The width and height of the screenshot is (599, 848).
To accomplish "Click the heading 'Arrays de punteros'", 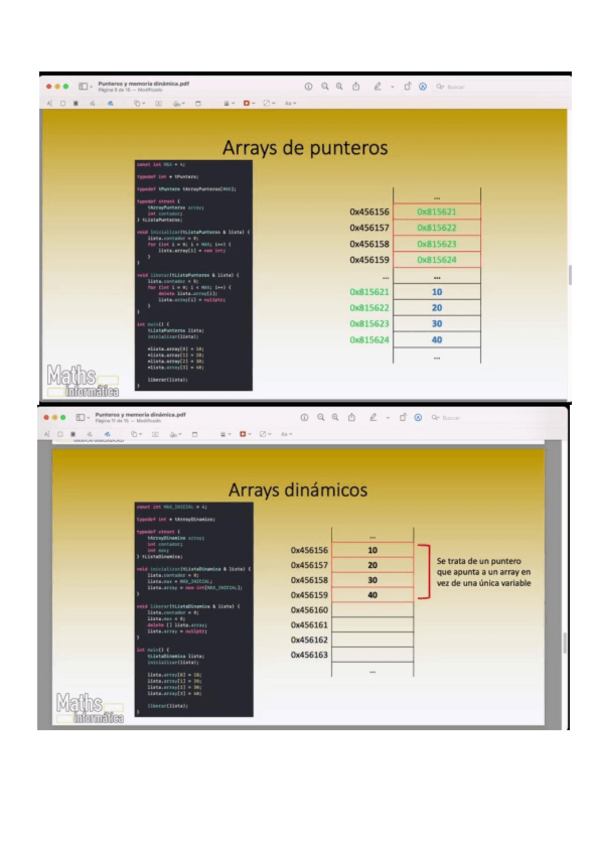I will click(x=305, y=148).
